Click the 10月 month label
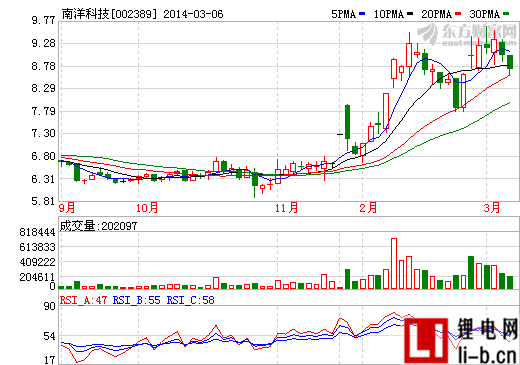The height and width of the screenshot is (365, 520). (147, 208)
